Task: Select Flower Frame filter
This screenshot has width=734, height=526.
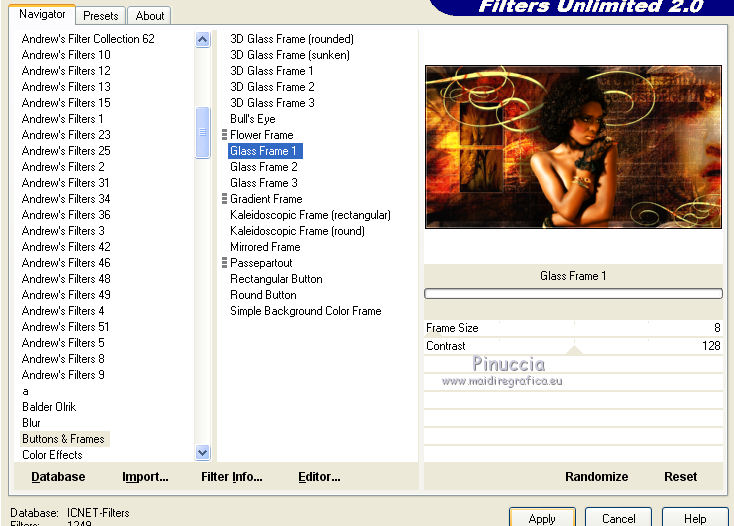Action: coord(262,135)
